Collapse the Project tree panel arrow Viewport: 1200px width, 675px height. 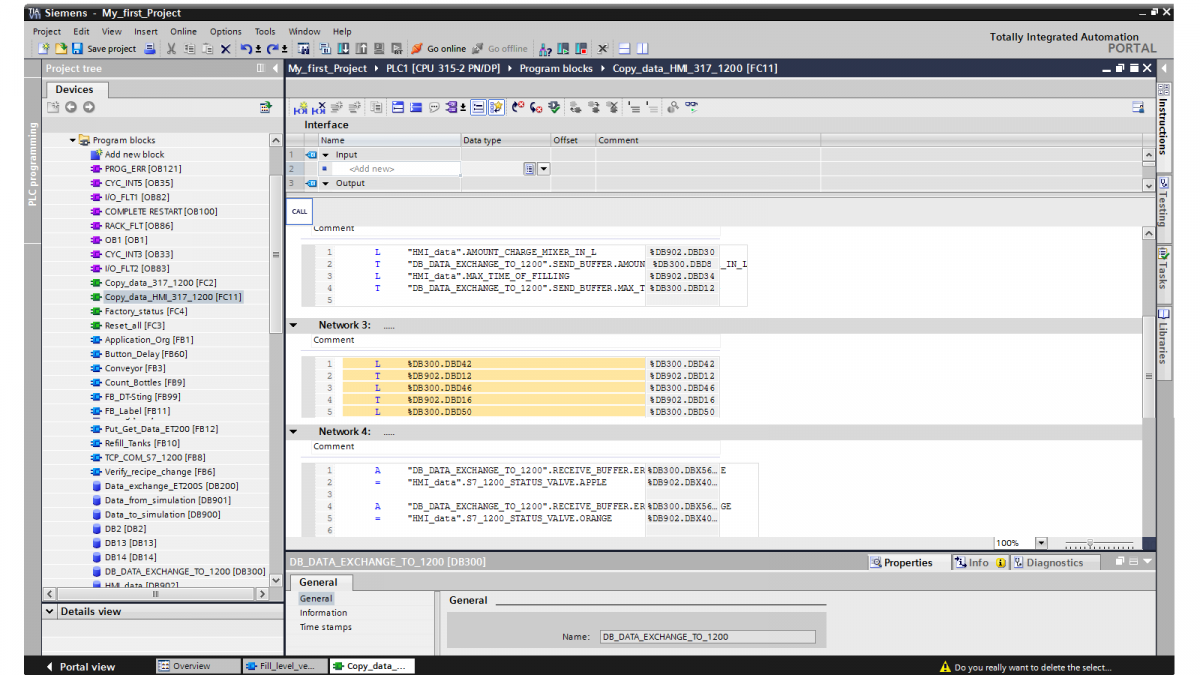[x=276, y=68]
